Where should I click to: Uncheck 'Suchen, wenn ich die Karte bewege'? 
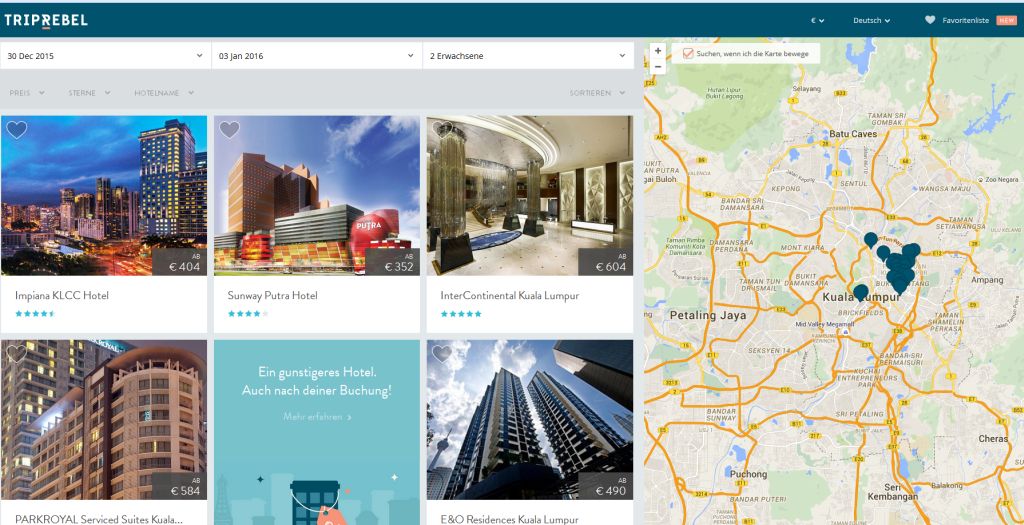tap(688, 54)
